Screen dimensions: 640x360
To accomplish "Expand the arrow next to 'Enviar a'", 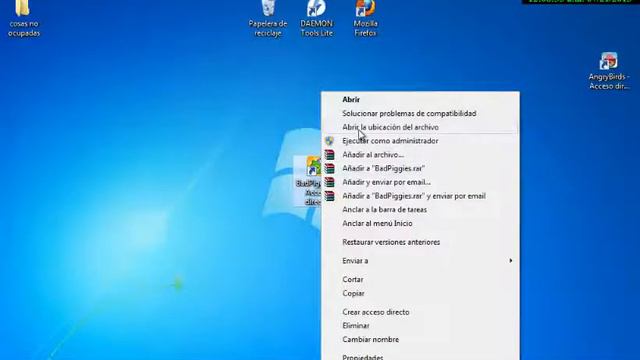I will (x=511, y=260).
